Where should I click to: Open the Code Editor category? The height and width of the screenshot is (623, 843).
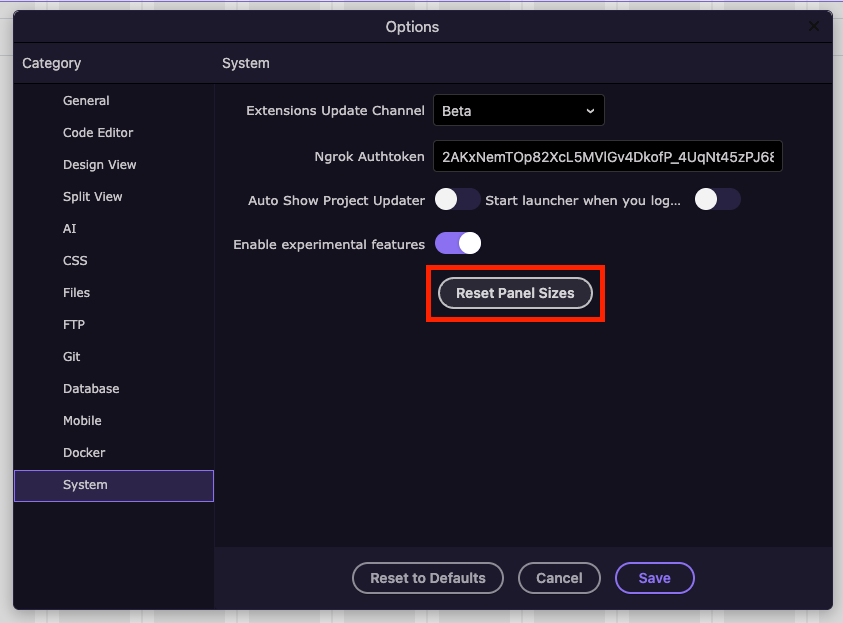click(x=114, y=133)
